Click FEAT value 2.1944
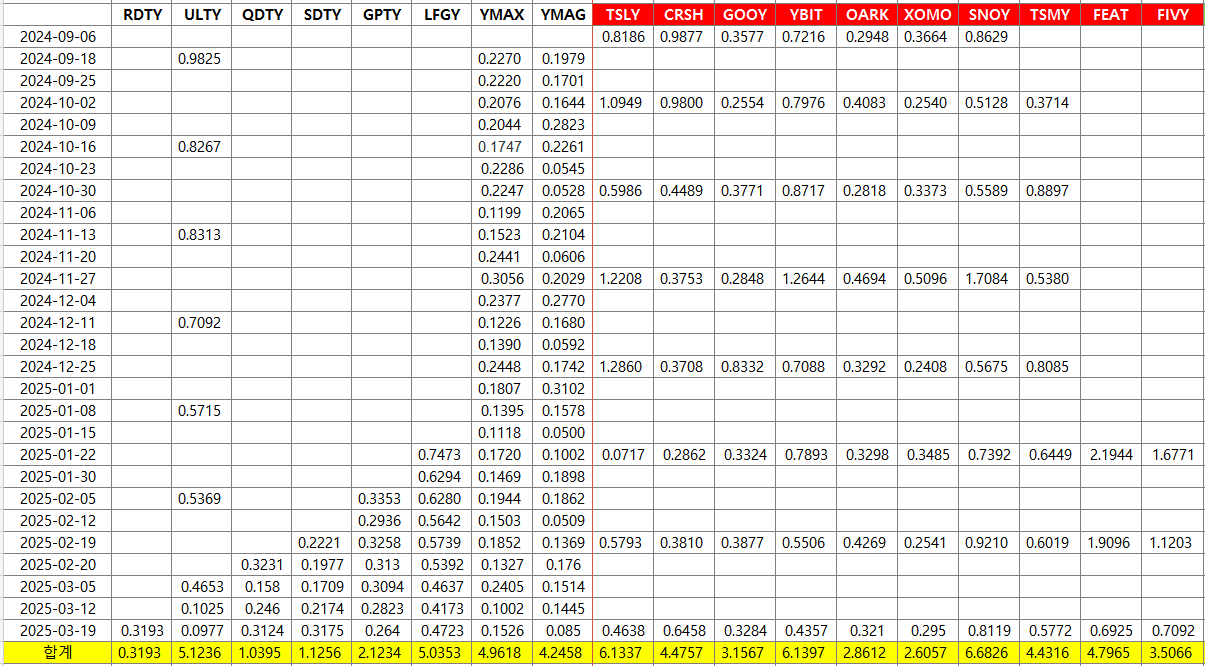Viewport: 1205px width, 666px height. (1111, 454)
